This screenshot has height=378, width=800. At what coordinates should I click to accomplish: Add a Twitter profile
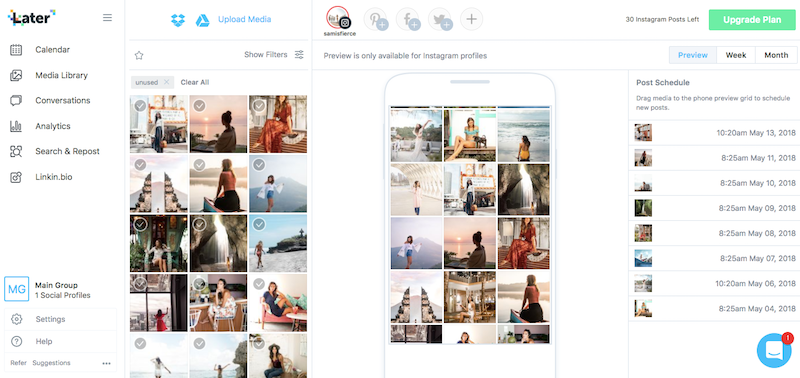point(440,19)
